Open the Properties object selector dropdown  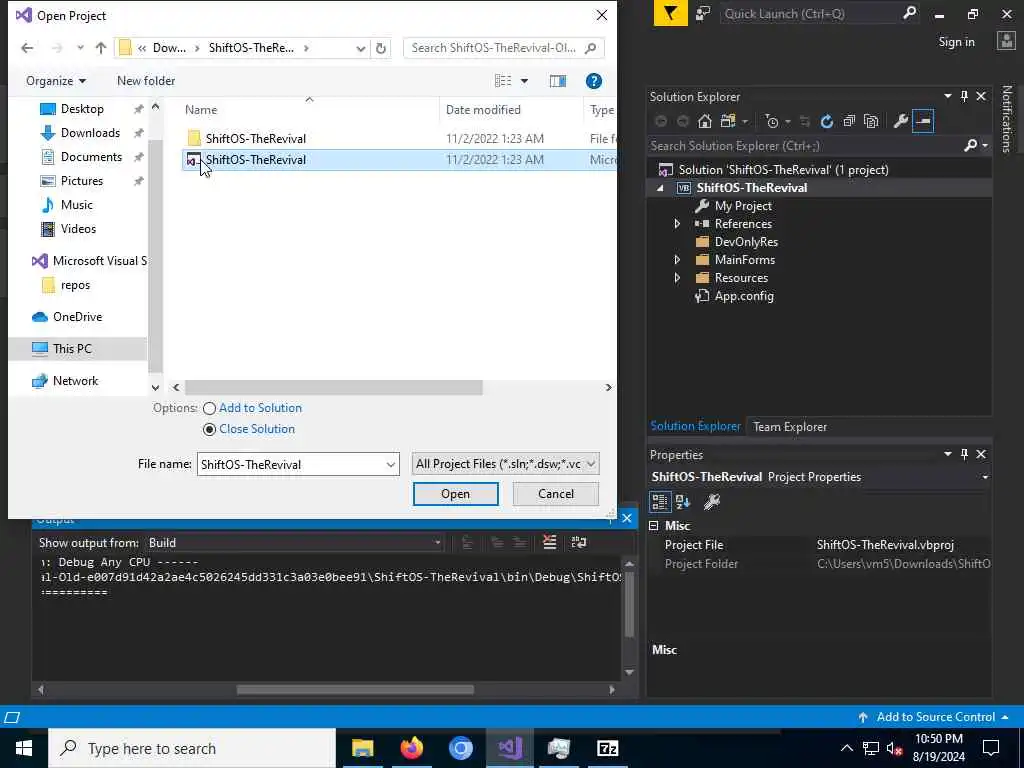coord(985,477)
